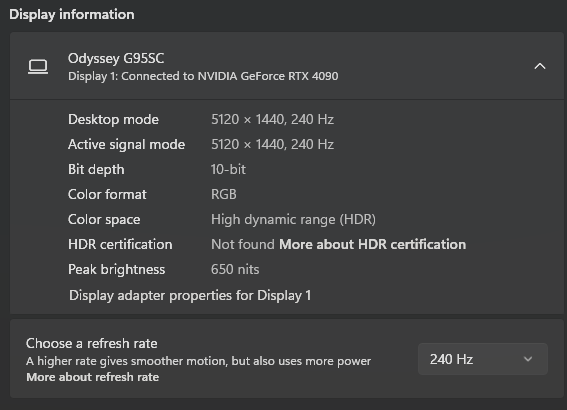Click the RGB color format value
The width and height of the screenshot is (567, 410).
coord(223,195)
